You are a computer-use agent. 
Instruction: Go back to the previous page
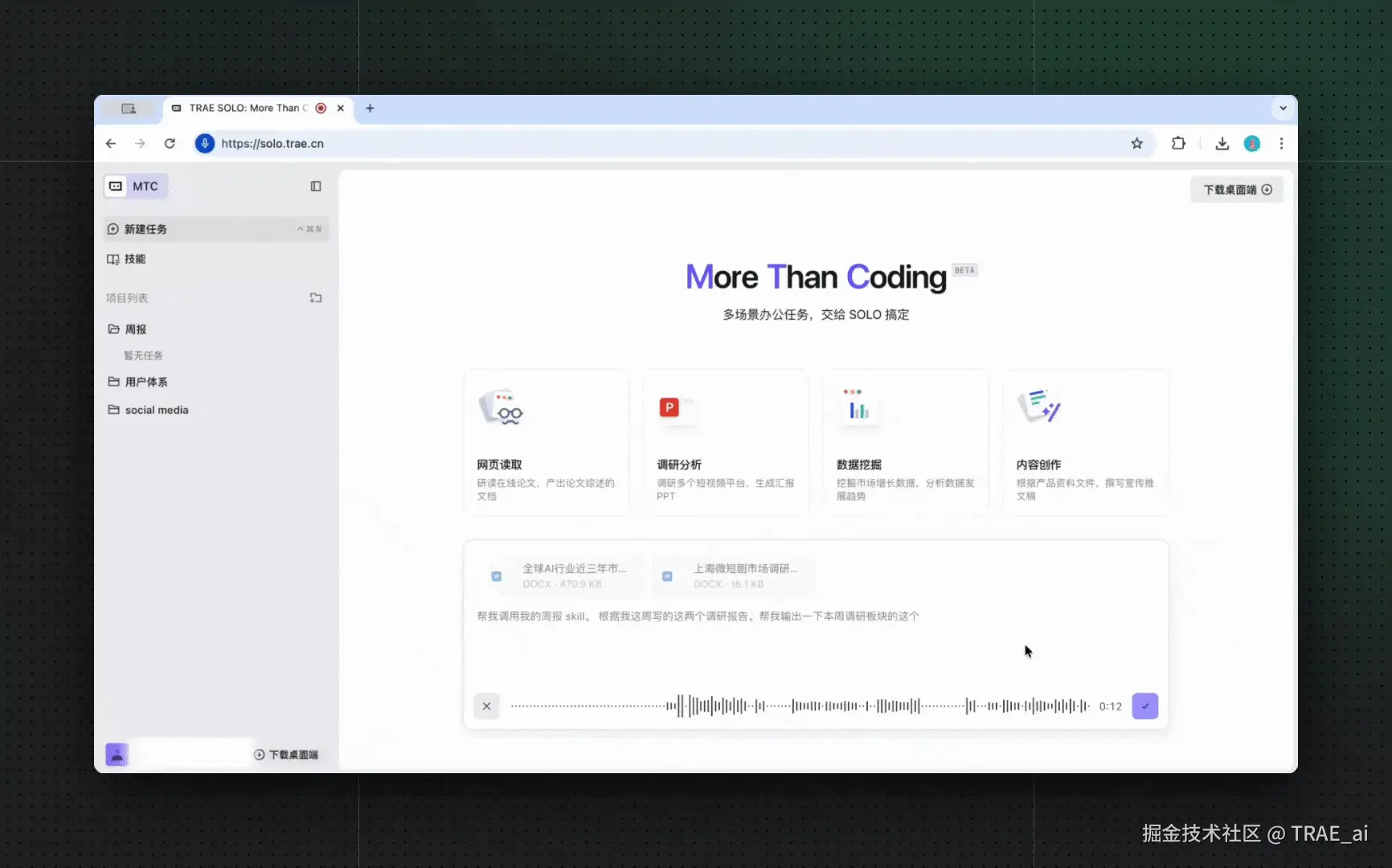click(x=111, y=144)
